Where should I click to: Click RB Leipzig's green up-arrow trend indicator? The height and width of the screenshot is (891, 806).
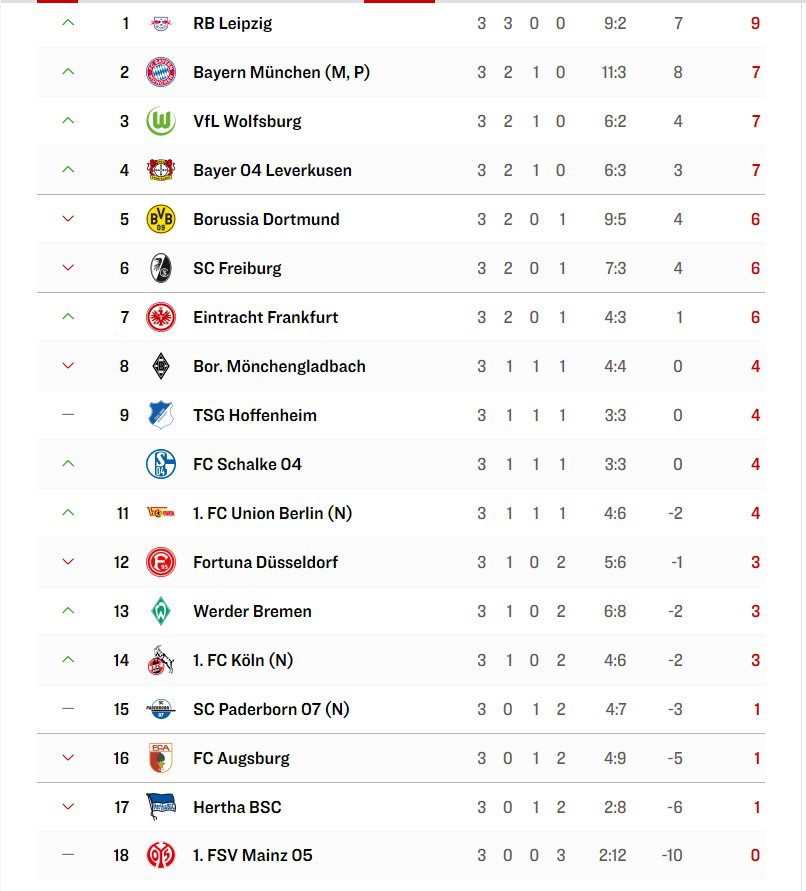(68, 23)
